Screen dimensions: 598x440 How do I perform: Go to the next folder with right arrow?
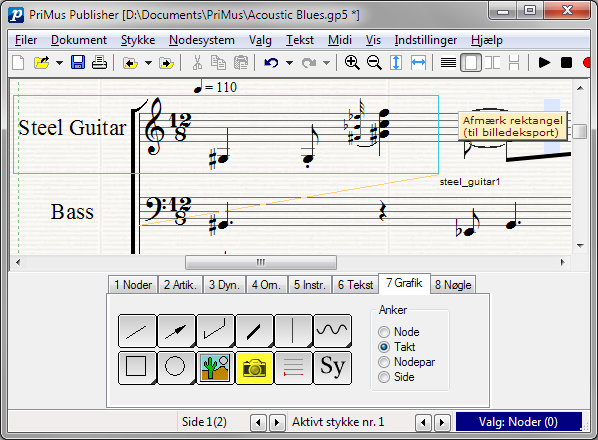tap(166, 63)
